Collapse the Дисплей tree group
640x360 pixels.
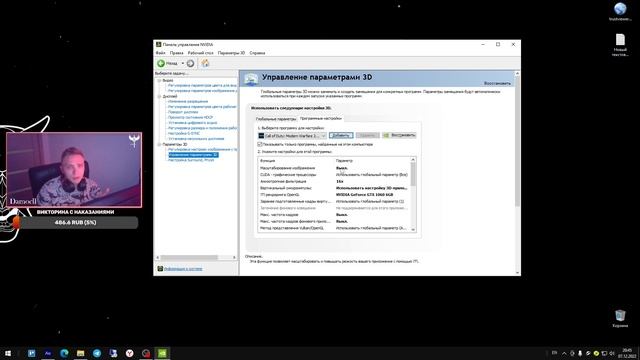pos(160,96)
